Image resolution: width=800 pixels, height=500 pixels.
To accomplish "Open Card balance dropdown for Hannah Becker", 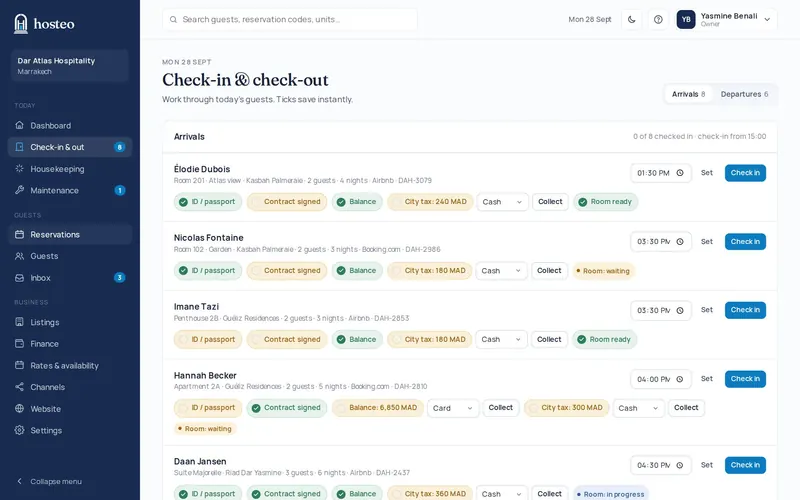I will click(x=453, y=408).
